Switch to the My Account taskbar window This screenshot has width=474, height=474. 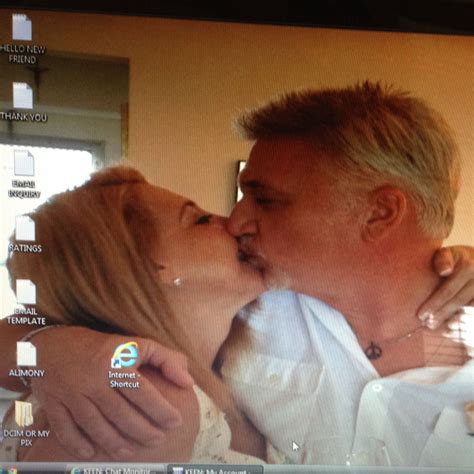[x=215, y=470]
